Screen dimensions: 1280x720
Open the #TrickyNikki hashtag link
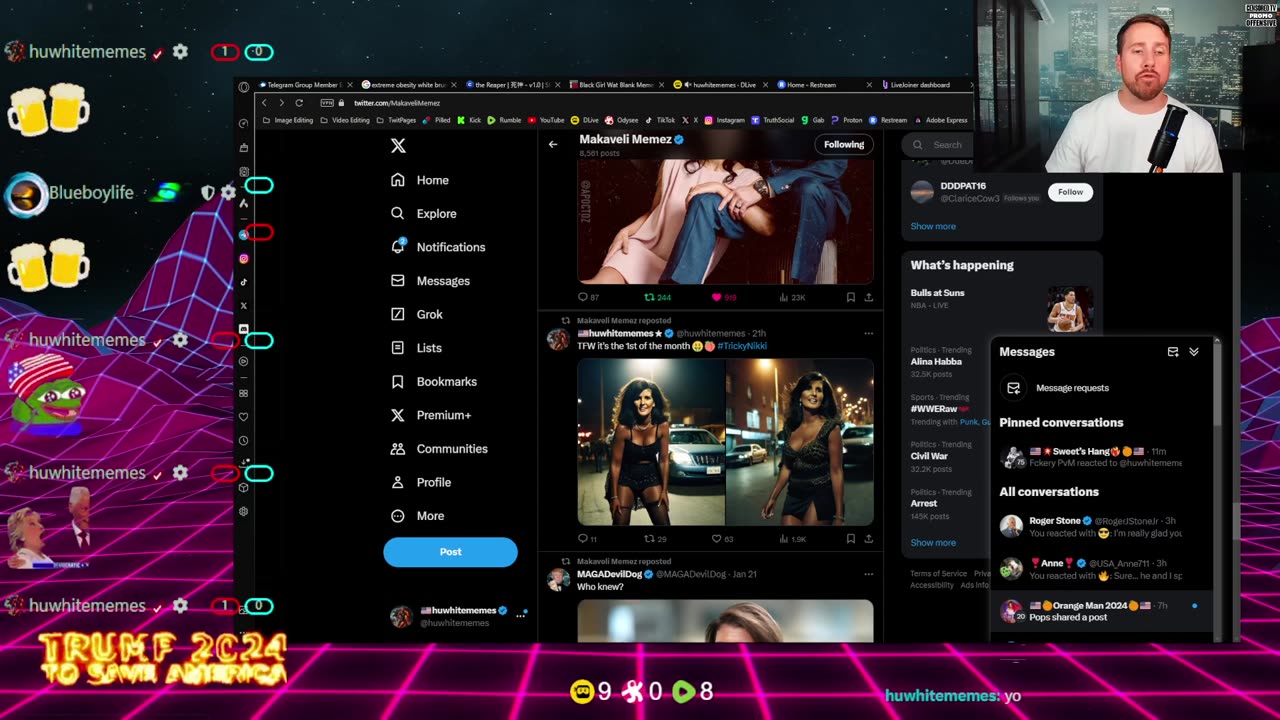click(x=742, y=346)
